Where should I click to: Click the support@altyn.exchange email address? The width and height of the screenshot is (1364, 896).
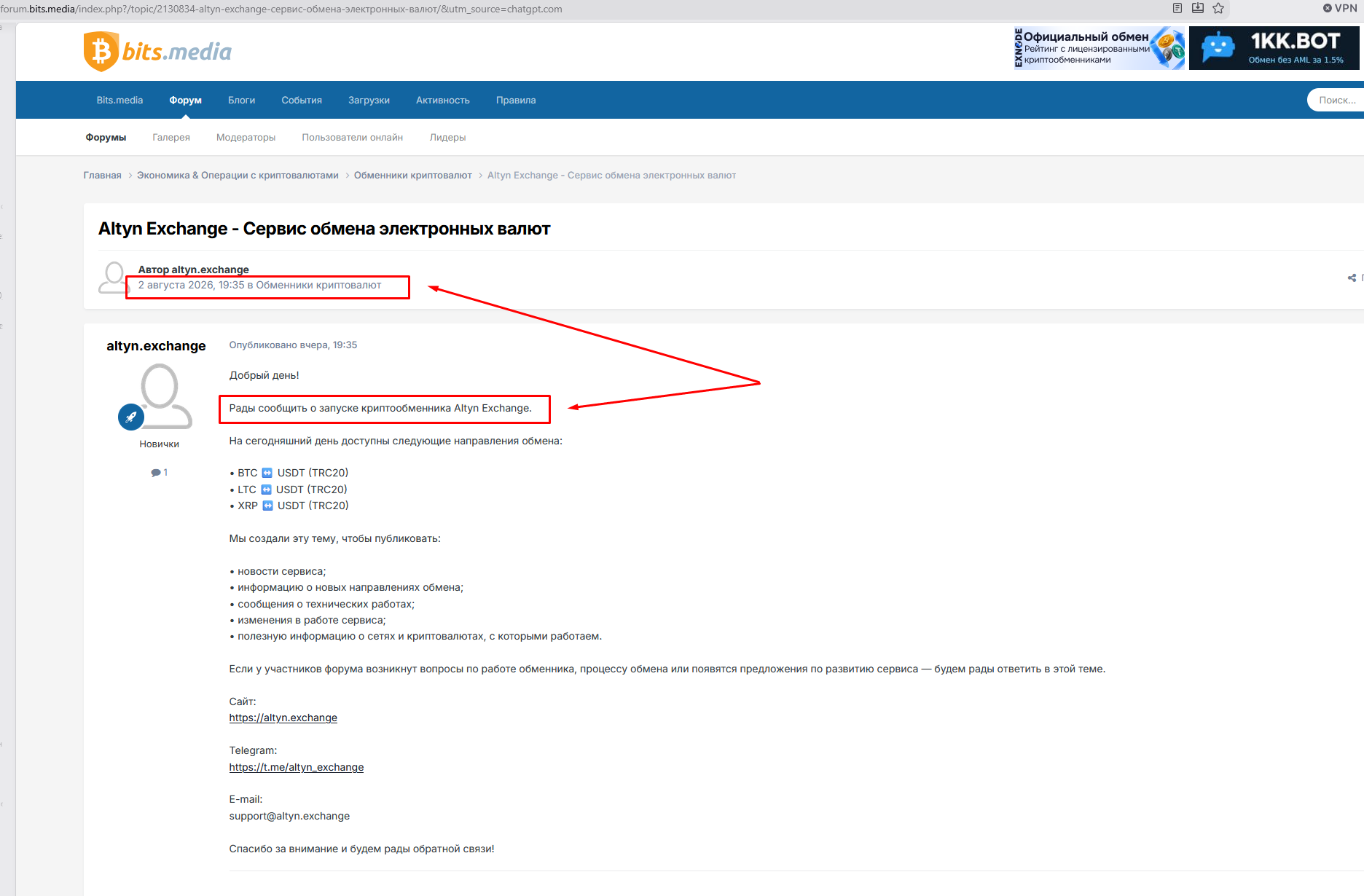tap(289, 817)
